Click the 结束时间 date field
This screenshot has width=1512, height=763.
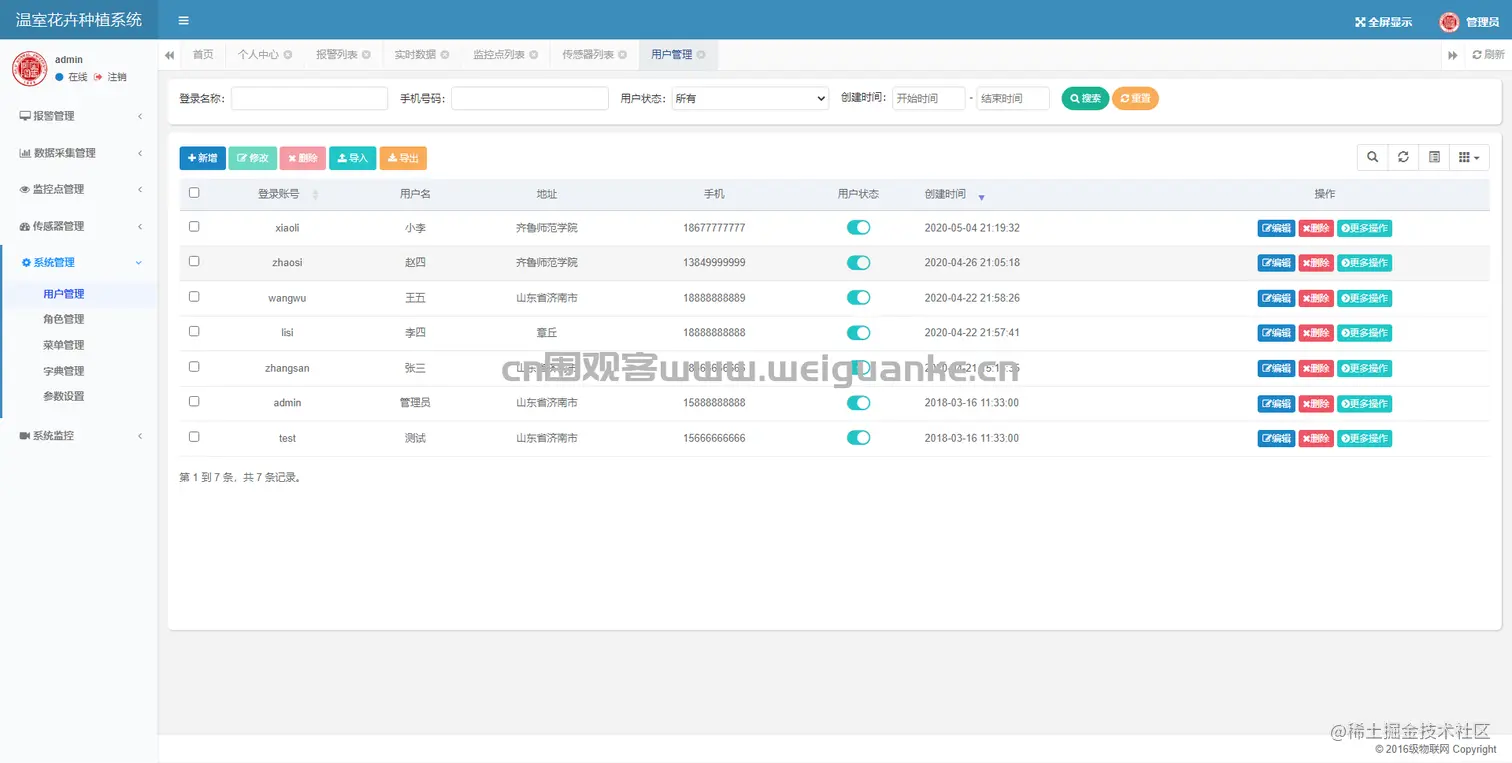pos(1013,98)
